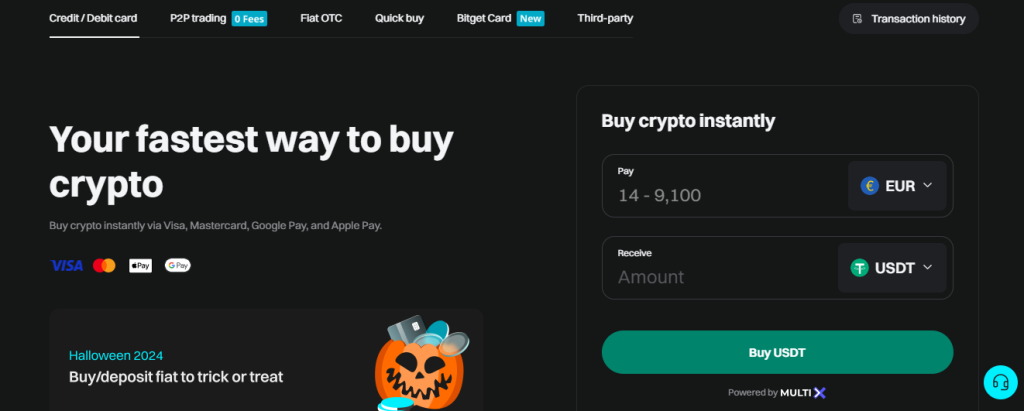
Task: Go to the Bitget Card tab
Action: pyautogui.click(x=483, y=18)
